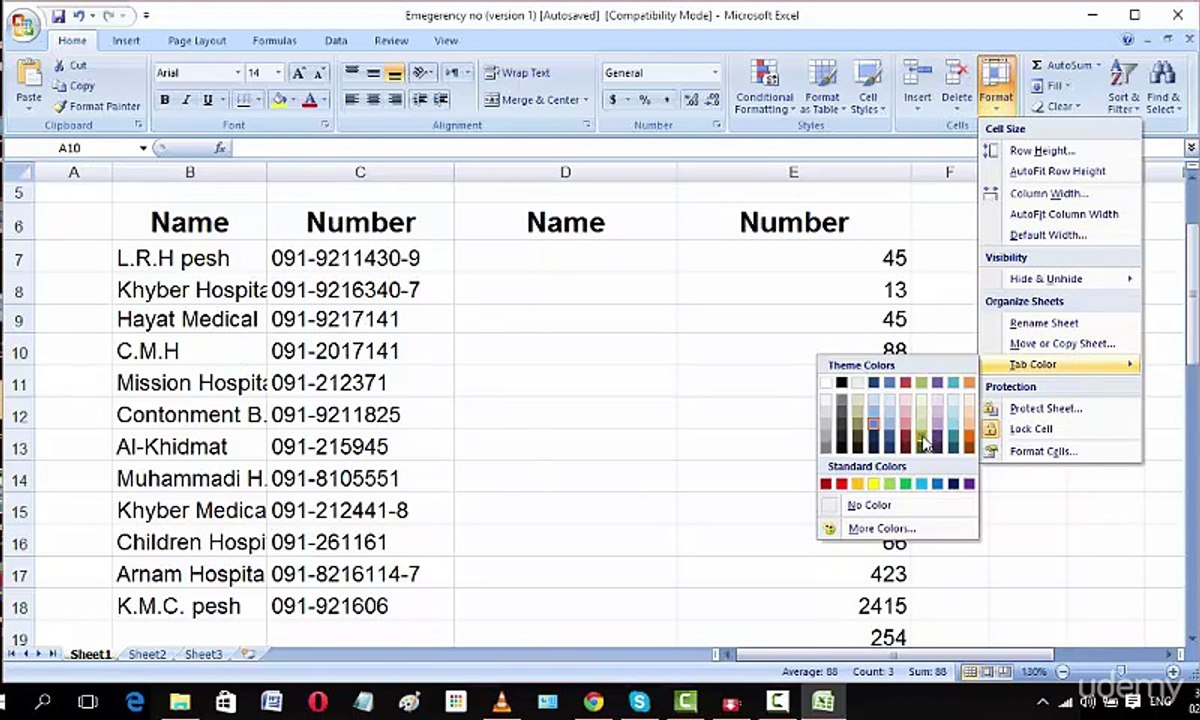Toggle Bottom Align vertical alignment
Screen dimensions: 1200x720
tap(394, 73)
